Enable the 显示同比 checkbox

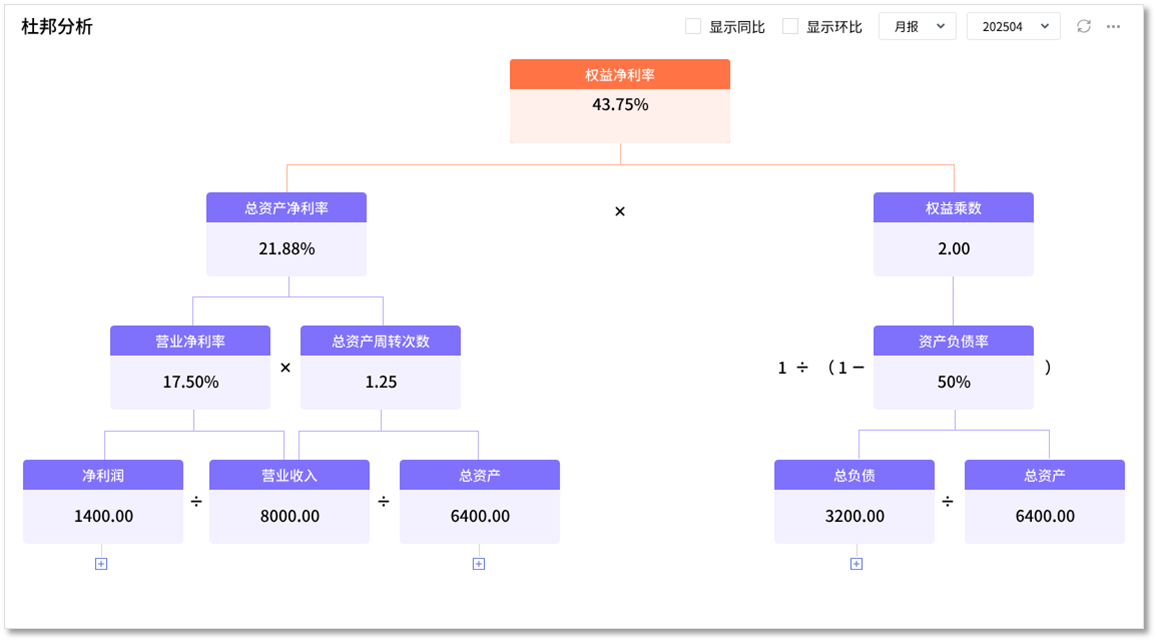point(693,27)
